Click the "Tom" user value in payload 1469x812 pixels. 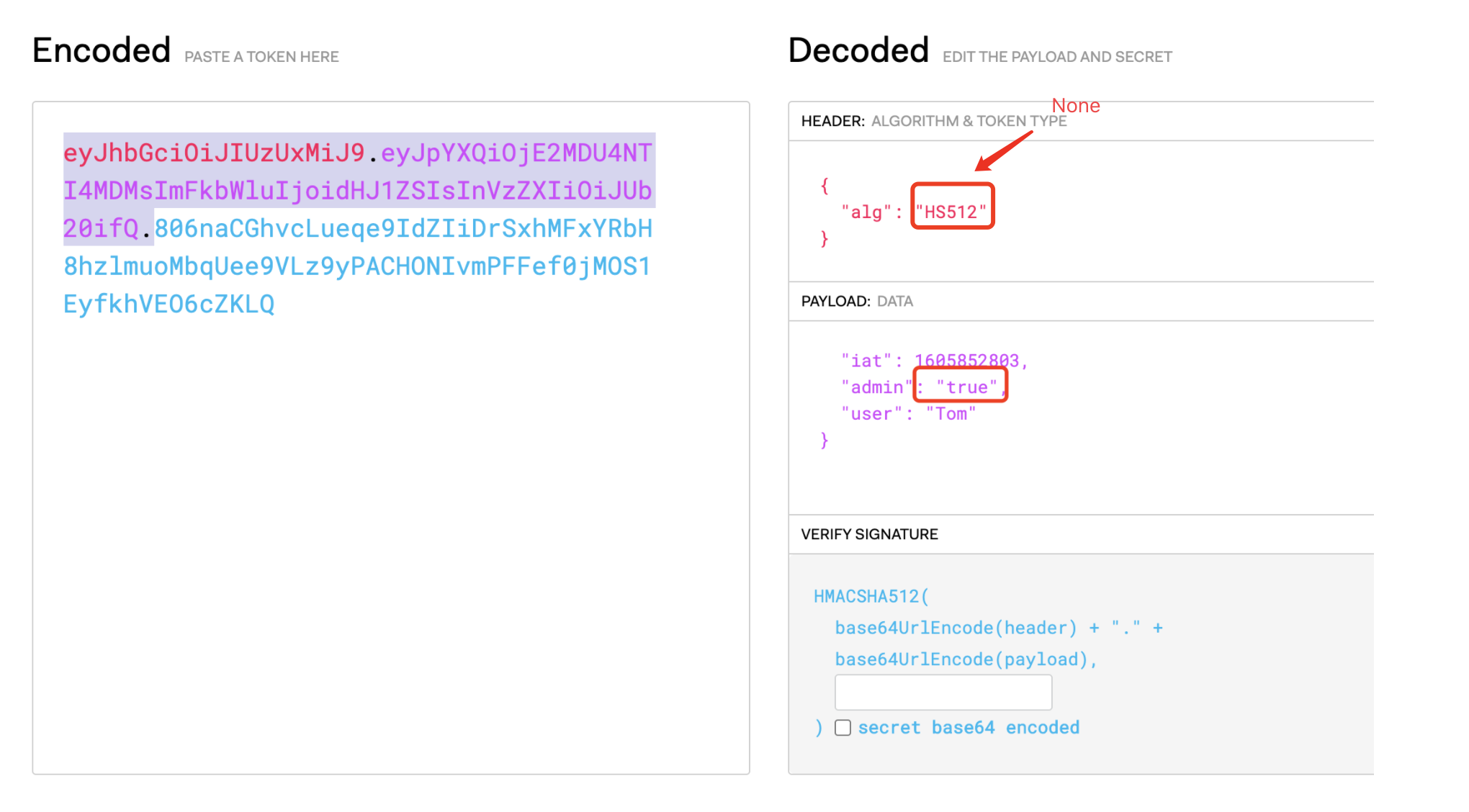(x=951, y=414)
